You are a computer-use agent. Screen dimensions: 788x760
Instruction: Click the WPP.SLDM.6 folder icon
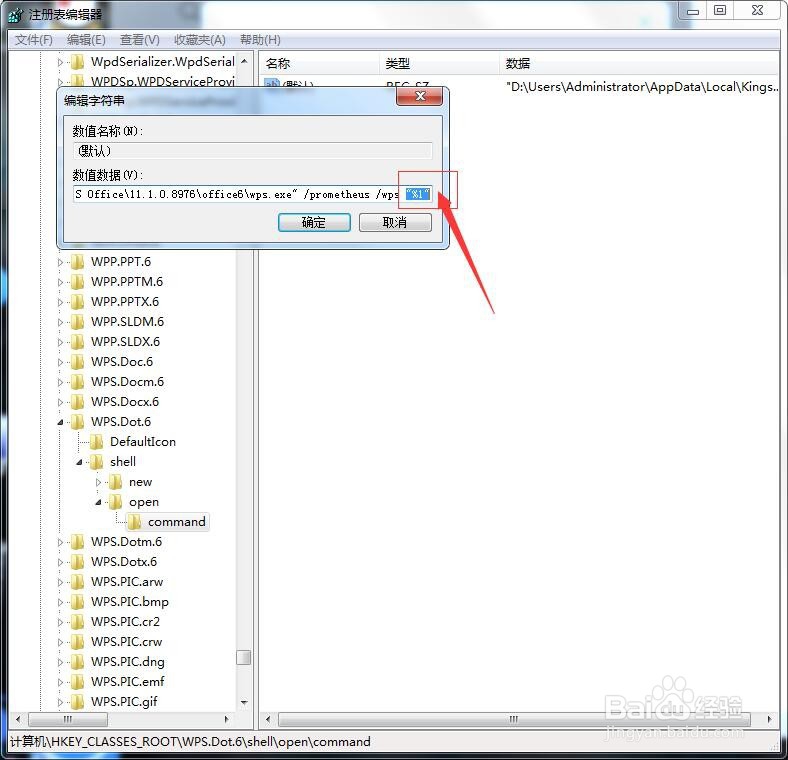pos(77,322)
